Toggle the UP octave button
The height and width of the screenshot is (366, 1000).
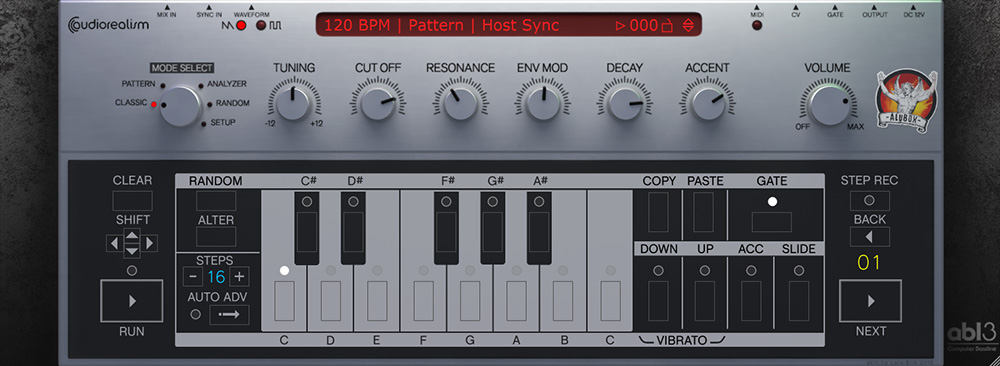tap(705, 300)
